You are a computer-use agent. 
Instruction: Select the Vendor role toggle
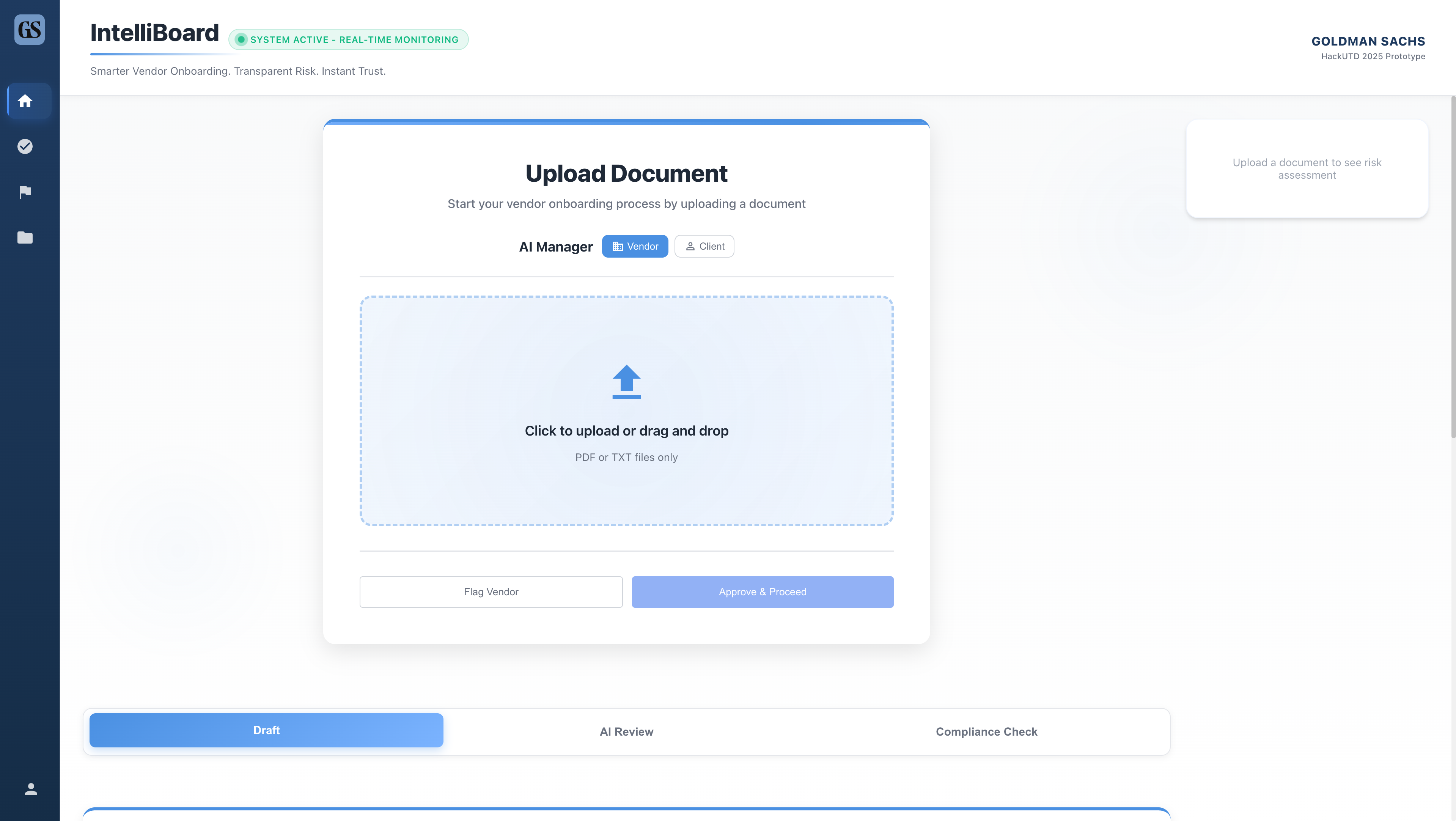635,247
